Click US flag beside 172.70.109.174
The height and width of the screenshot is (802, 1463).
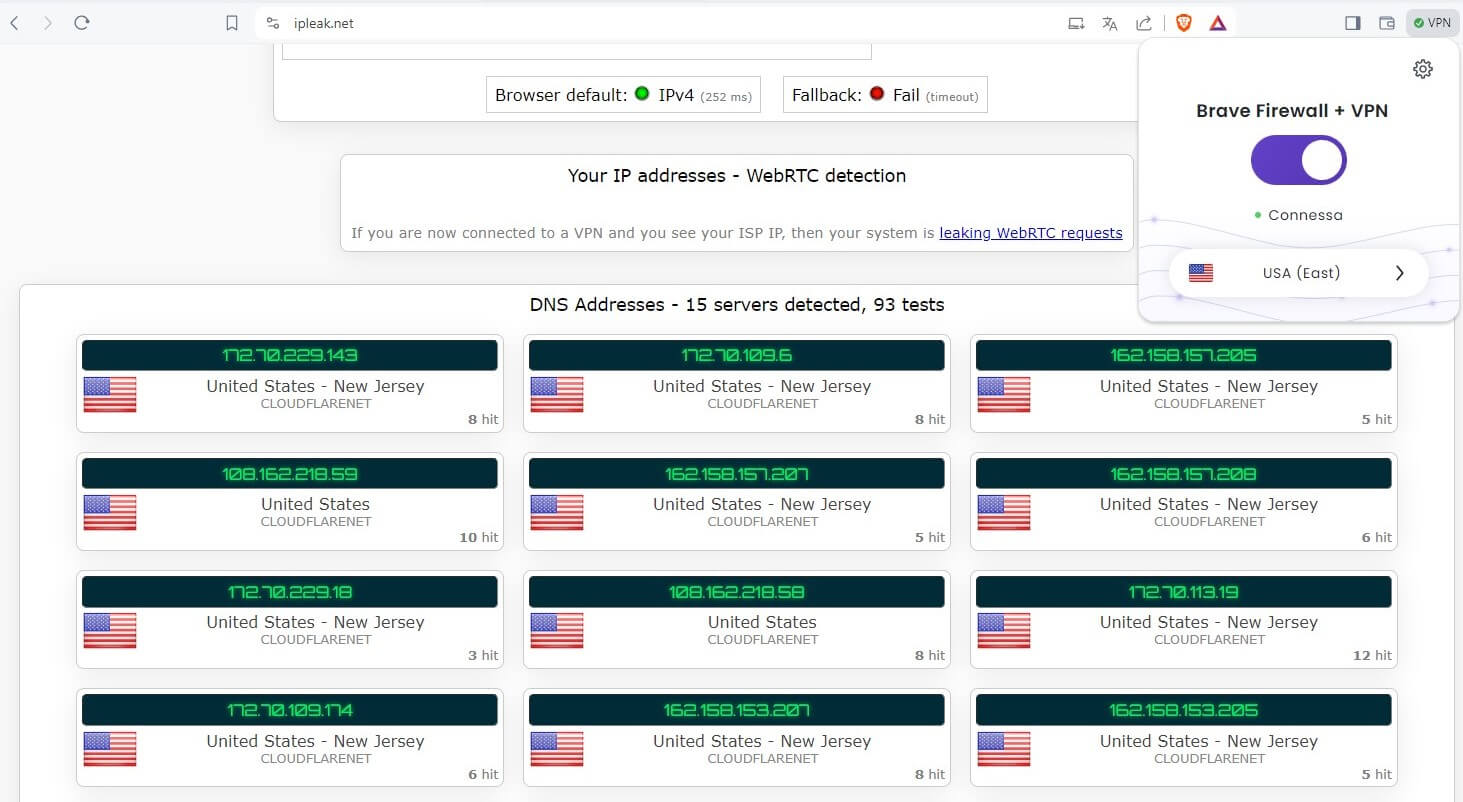(x=110, y=749)
